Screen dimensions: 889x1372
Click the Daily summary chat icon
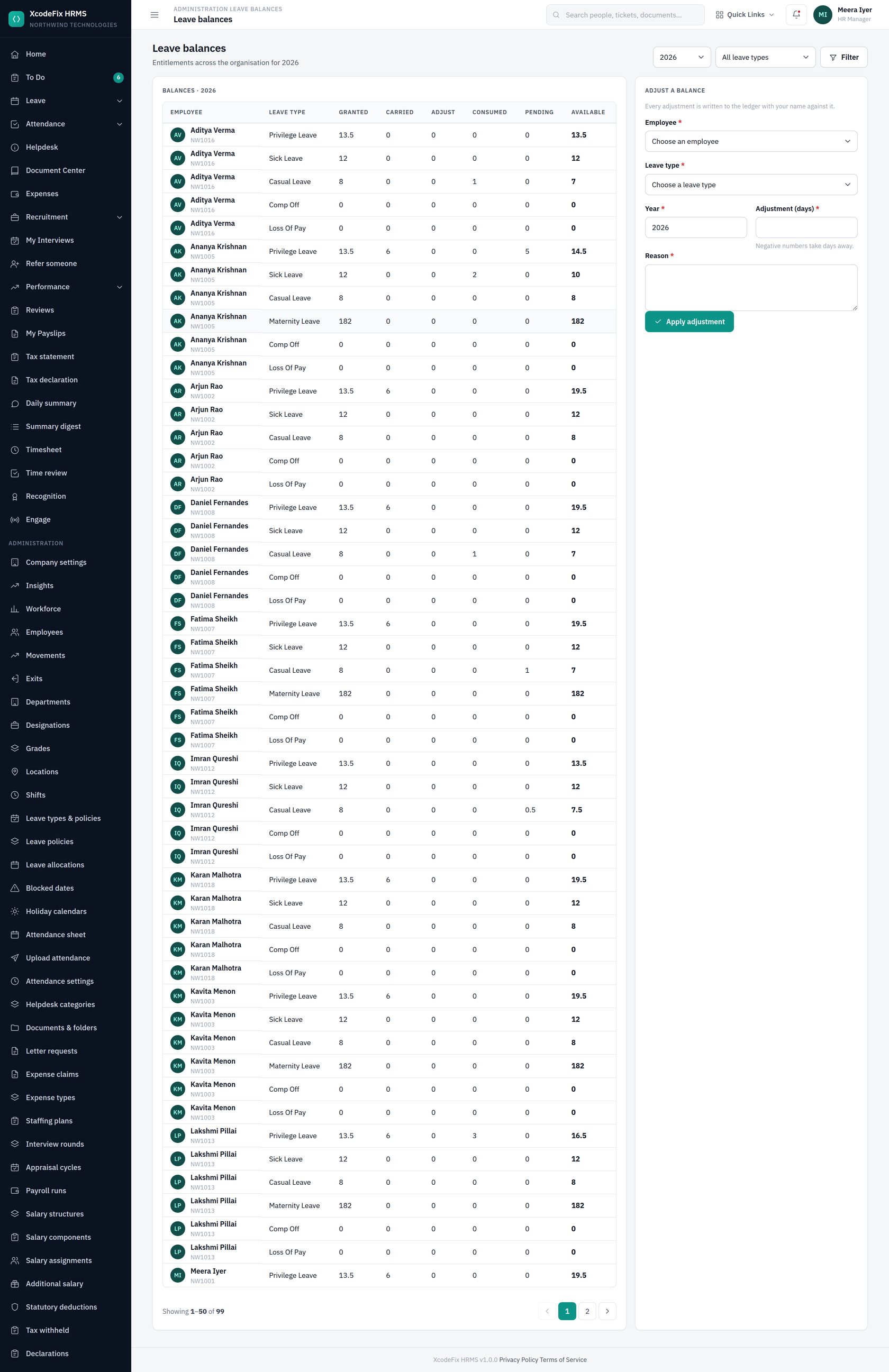point(15,404)
